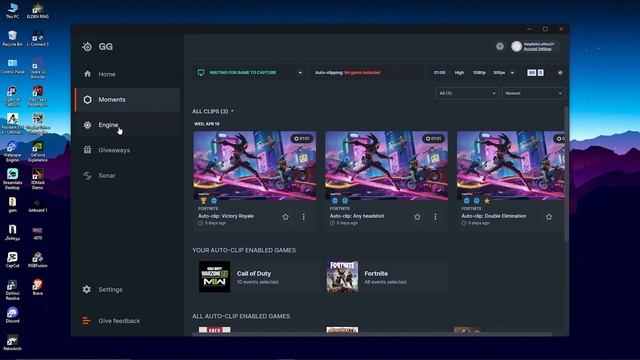This screenshot has width=640, height=360.
Task: Open Wallpaper Engine desktop shortcut
Action: coord(12,151)
